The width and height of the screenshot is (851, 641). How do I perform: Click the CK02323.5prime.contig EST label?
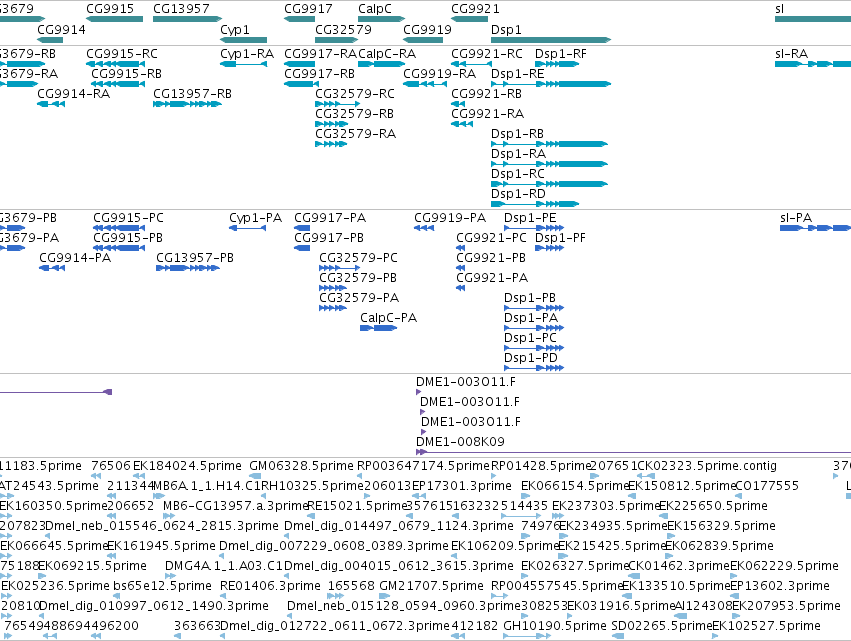click(x=707, y=466)
